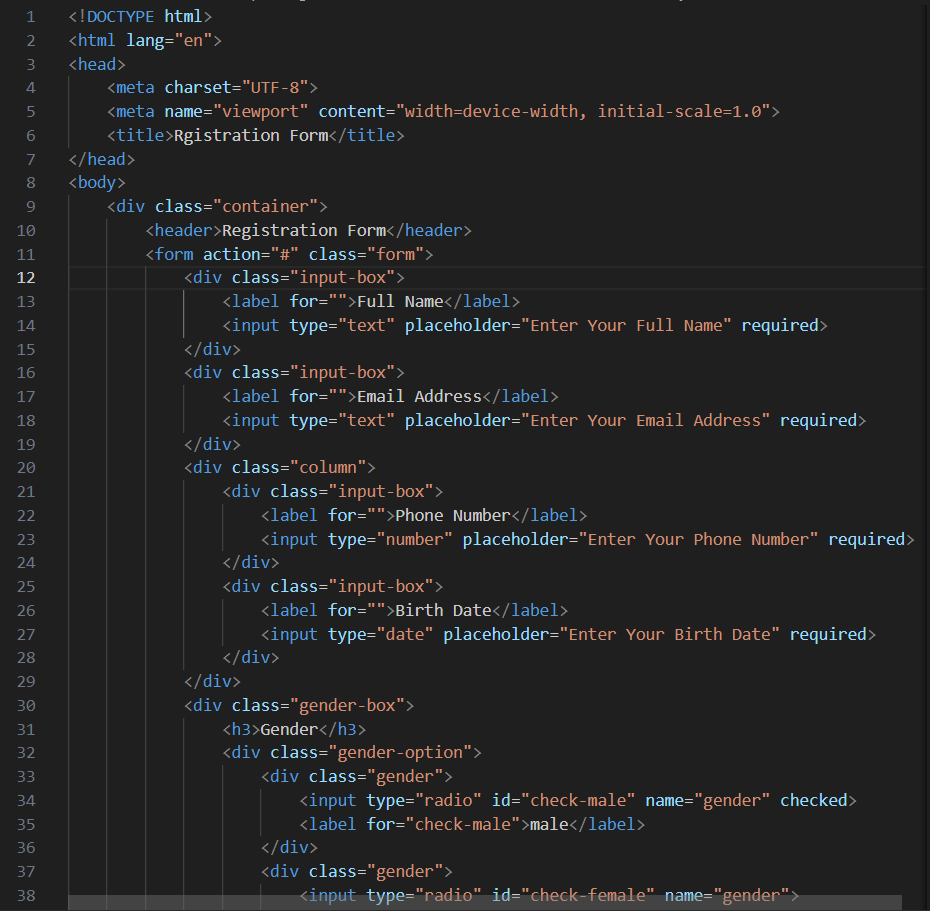This screenshot has width=930, height=911.
Task: Click the "Birth Date" label text
Action: click(443, 610)
